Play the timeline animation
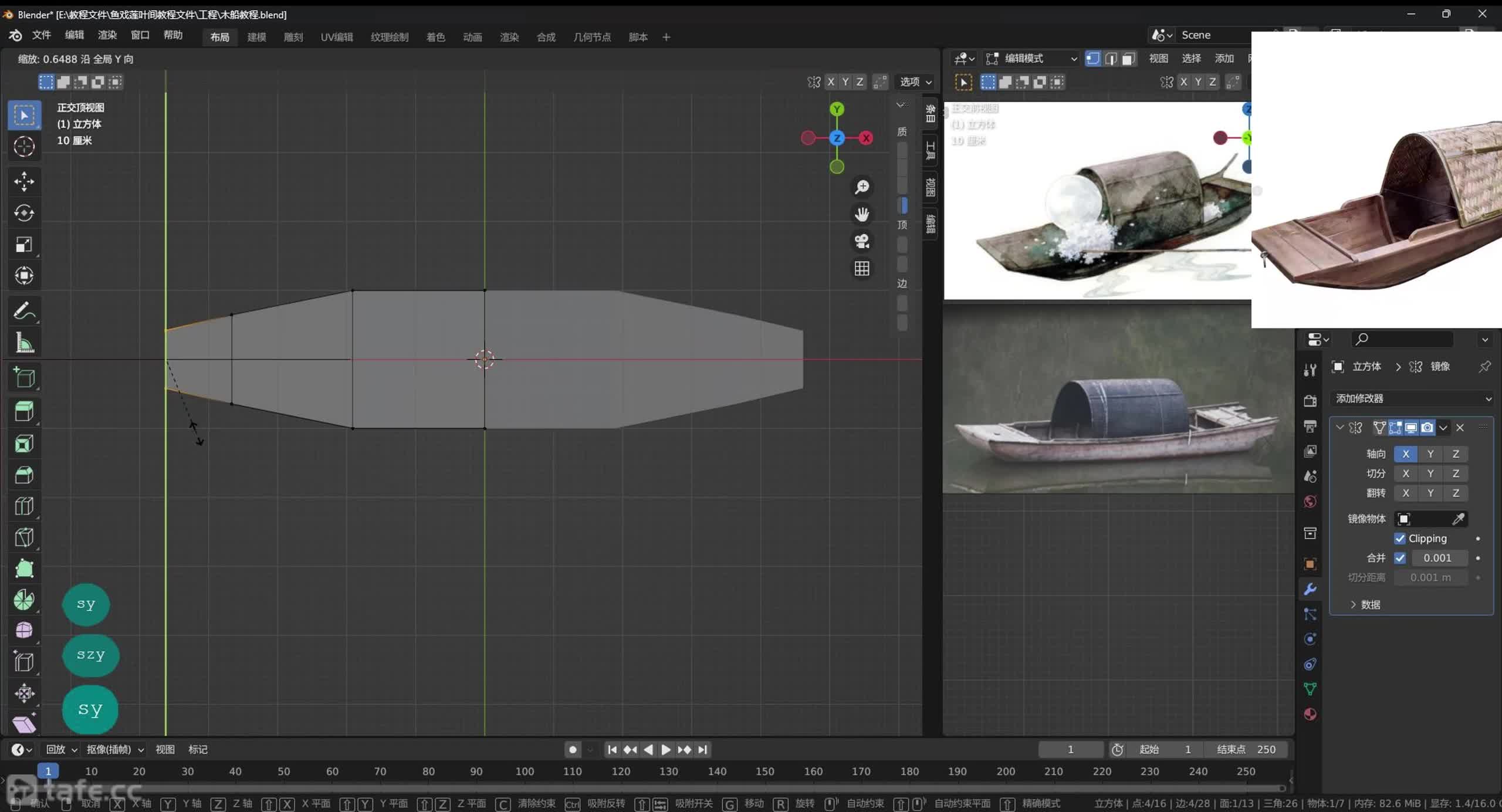Viewport: 1502px width, 812px height. tap(666, 749)
